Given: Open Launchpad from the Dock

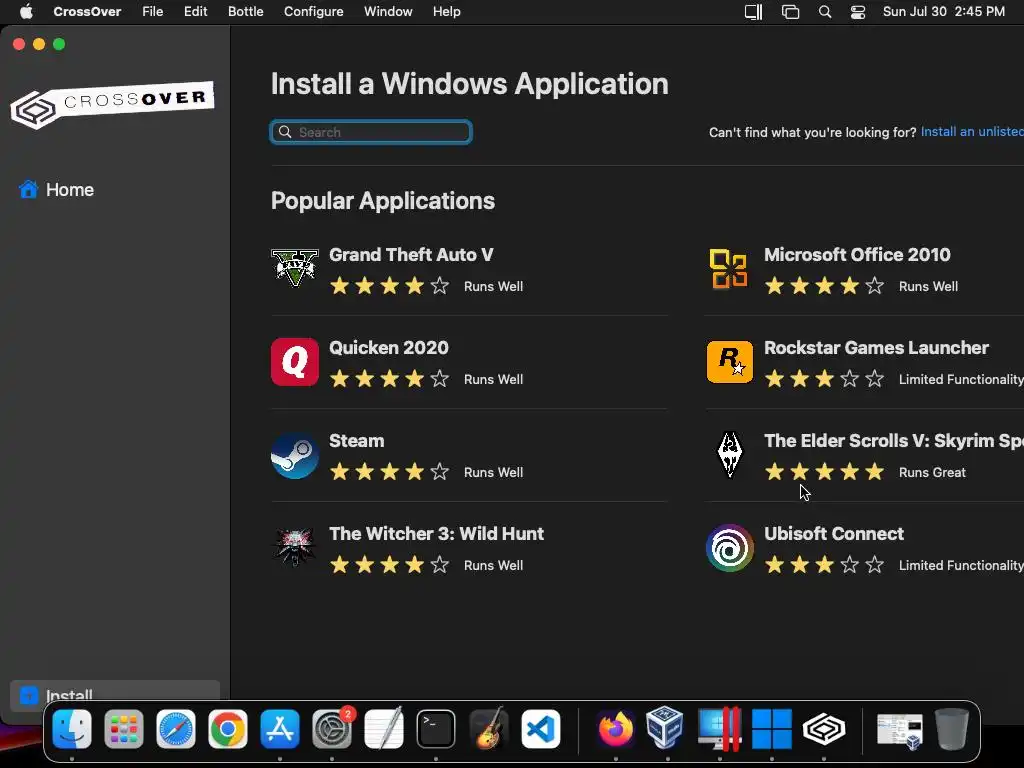Looking at the screenshot, I should pos(123,729).
